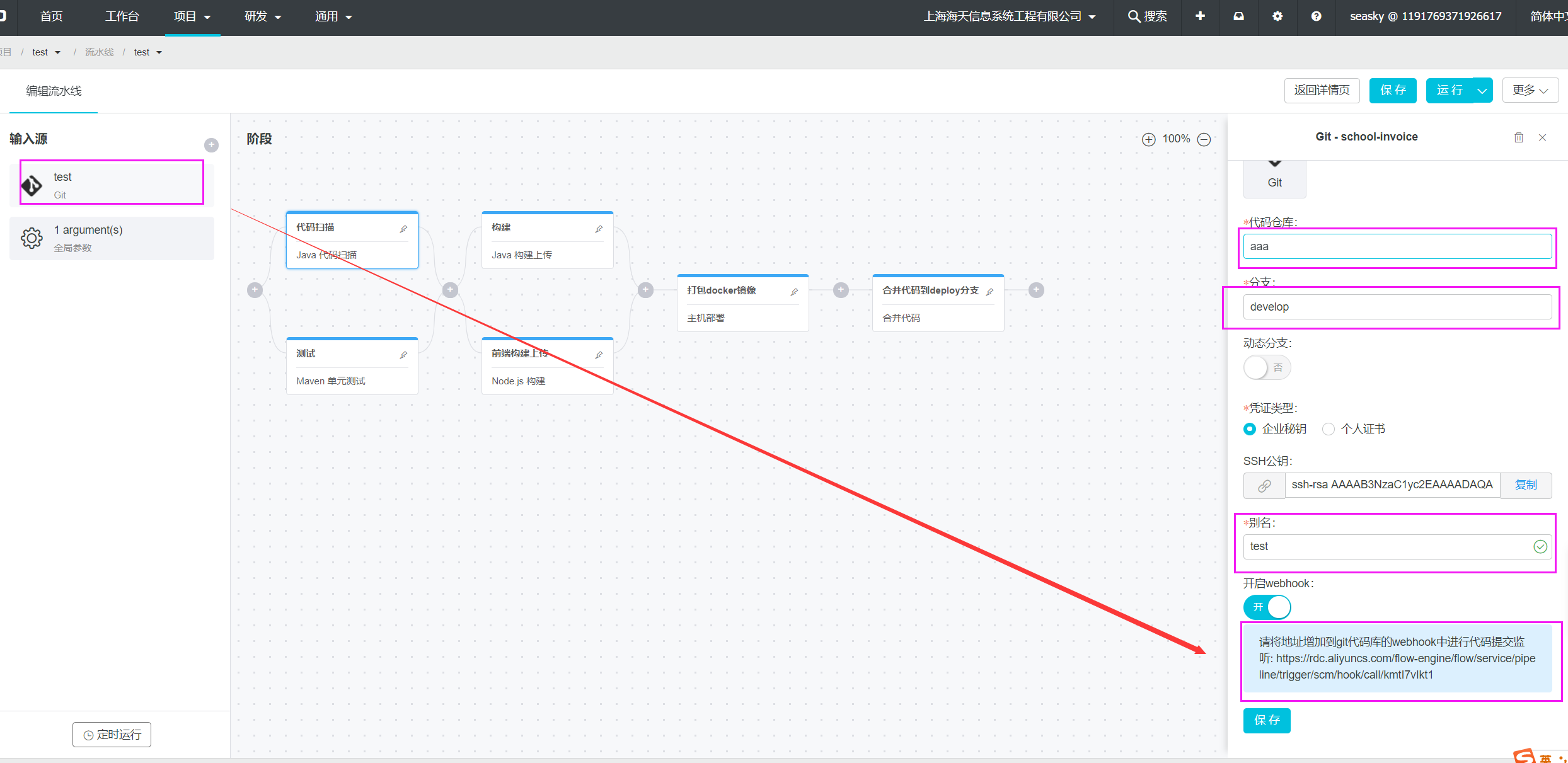Viewport: 1568px width, 763px height.
Task: Click the 别名 test input field
Action: [x=1397, y=547]
